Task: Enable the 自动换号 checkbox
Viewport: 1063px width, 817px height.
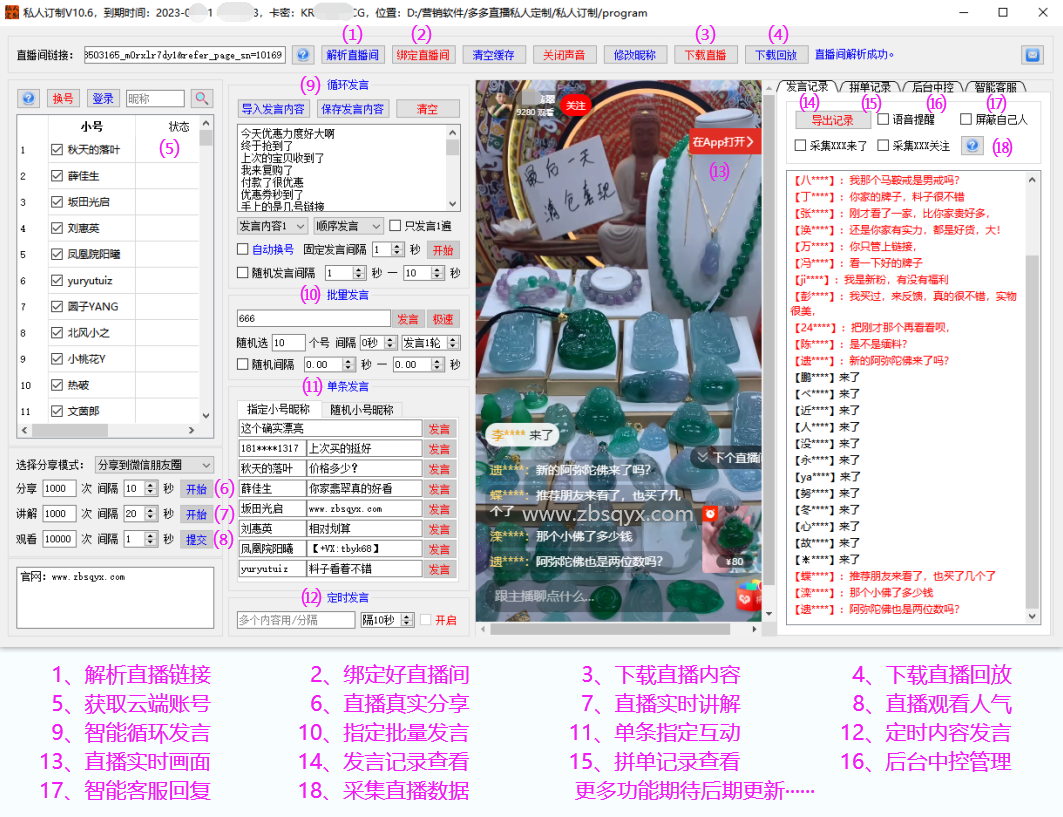Action: tap(242, 249)
